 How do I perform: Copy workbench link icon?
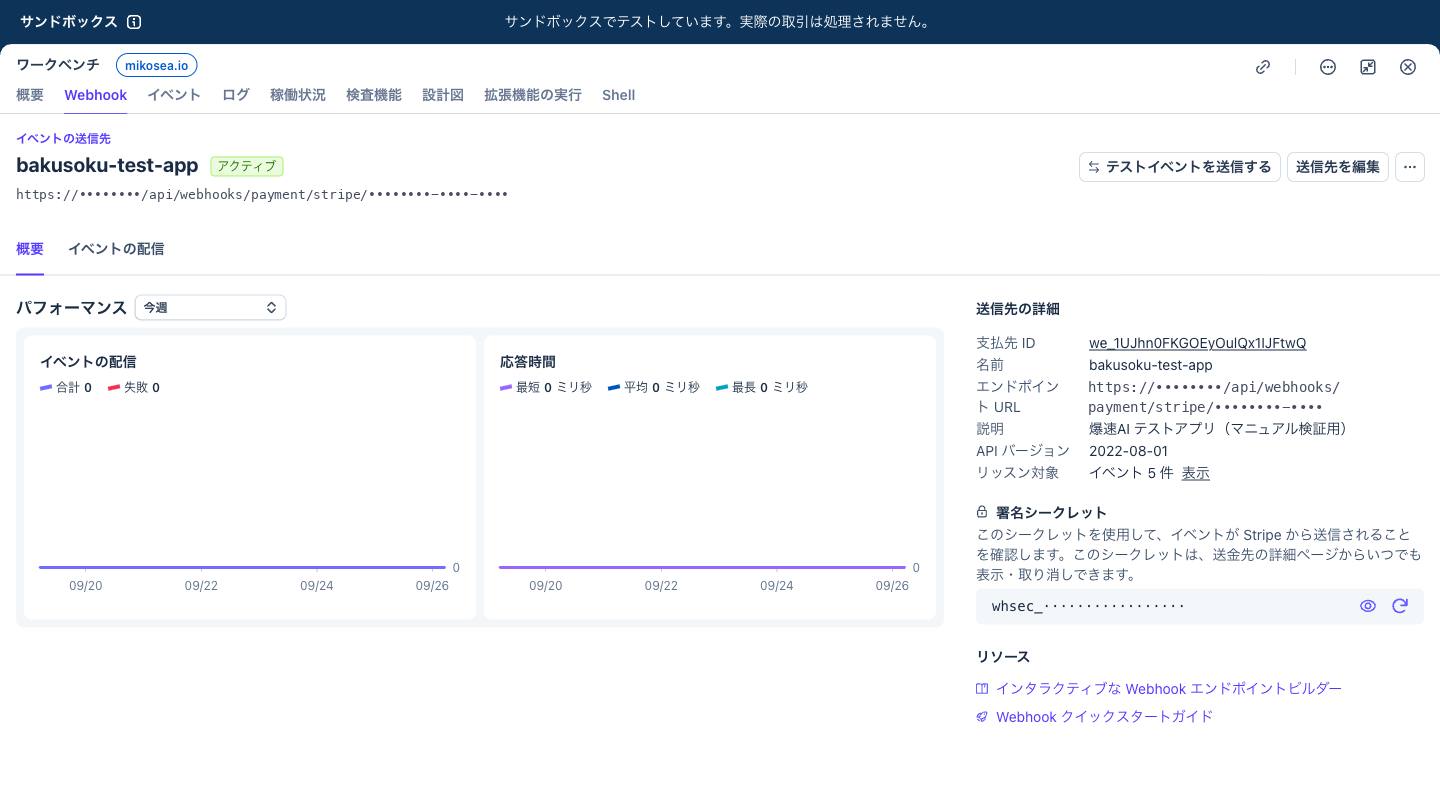(1263, 67)
